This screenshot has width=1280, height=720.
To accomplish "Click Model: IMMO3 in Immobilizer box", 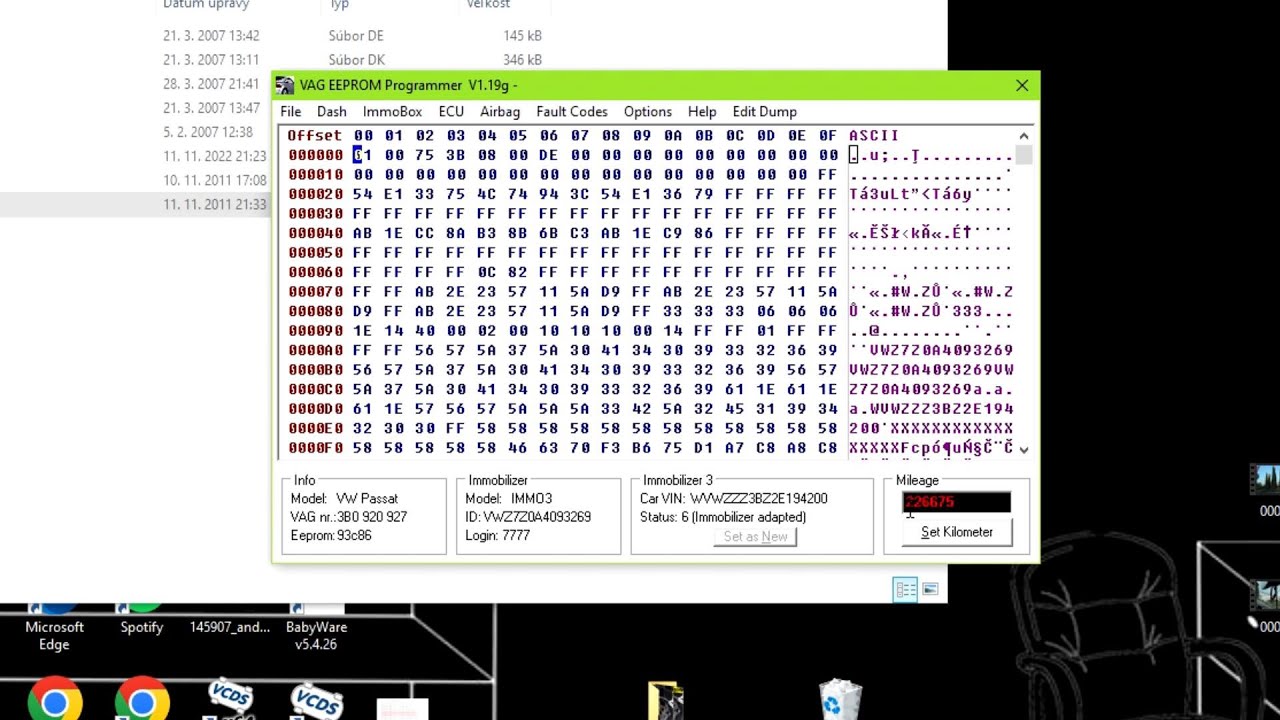I will point(508,498).
